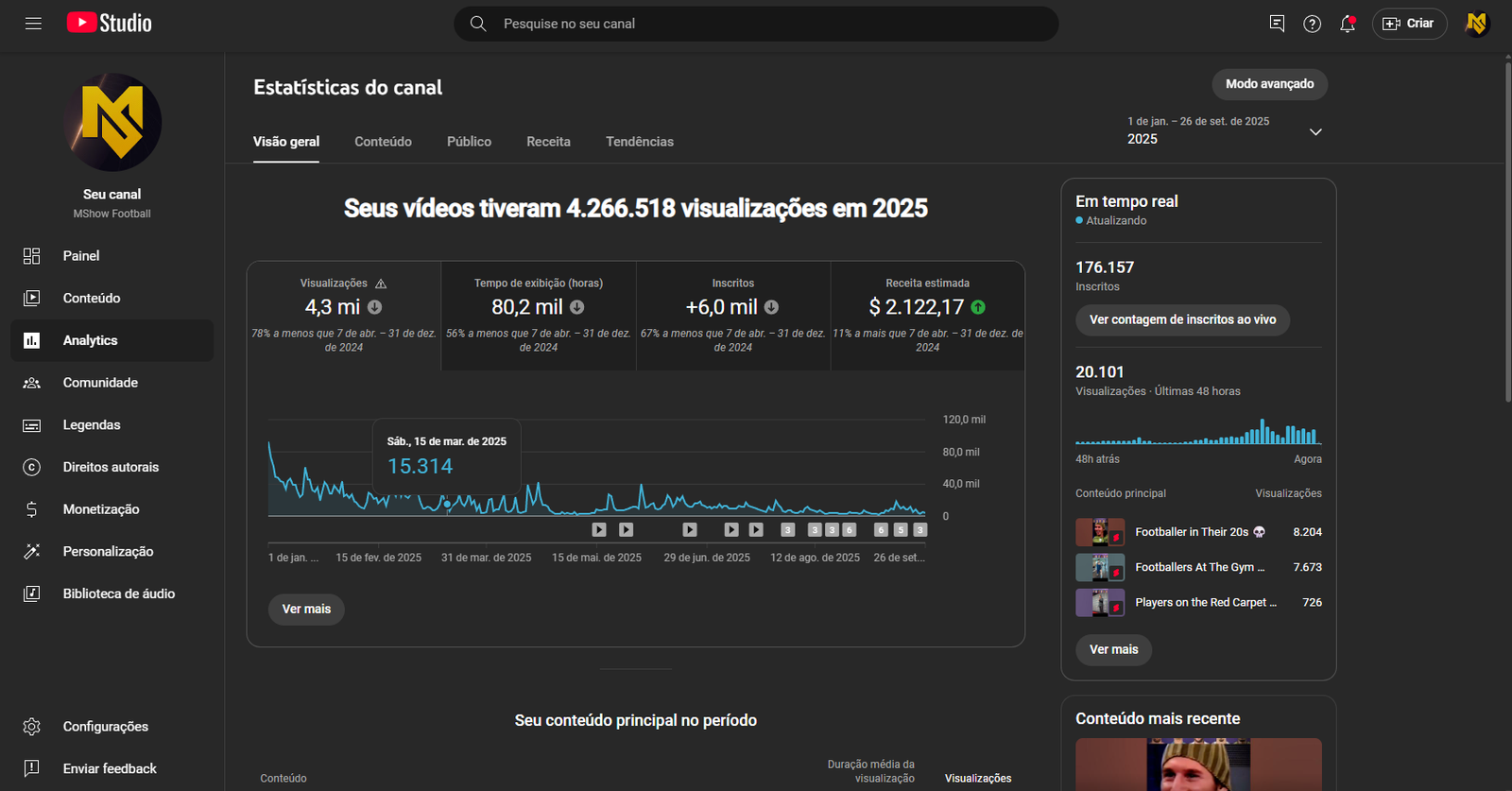Click the help question mark icon
Screen dimensions: 1512x791
point(1312,24)
